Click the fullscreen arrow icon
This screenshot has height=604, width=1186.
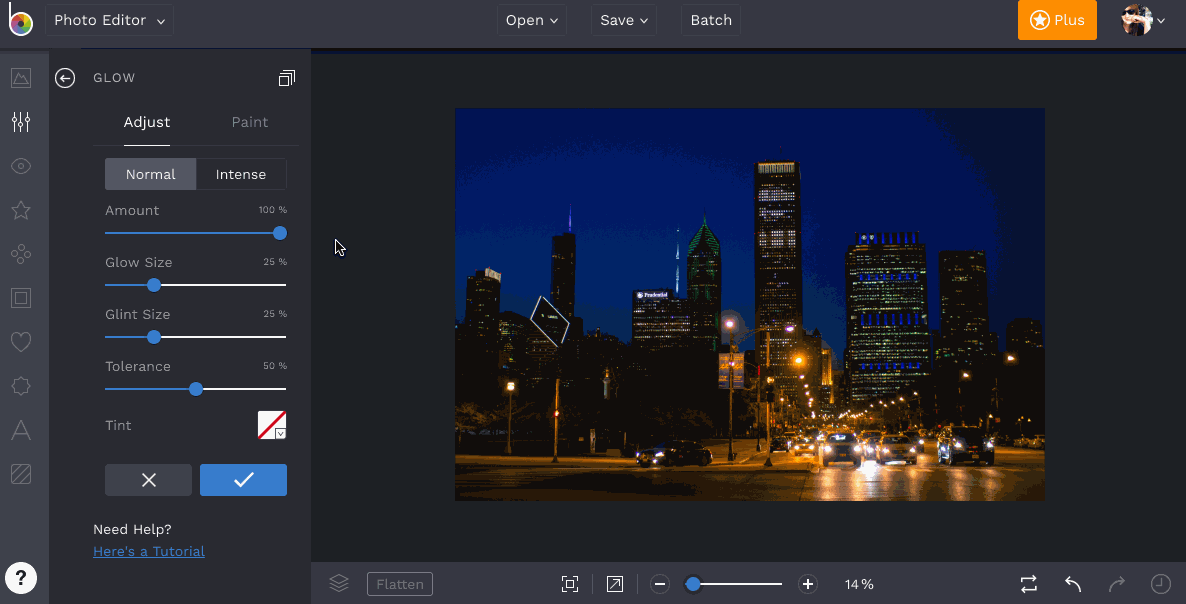pos(615,584)
